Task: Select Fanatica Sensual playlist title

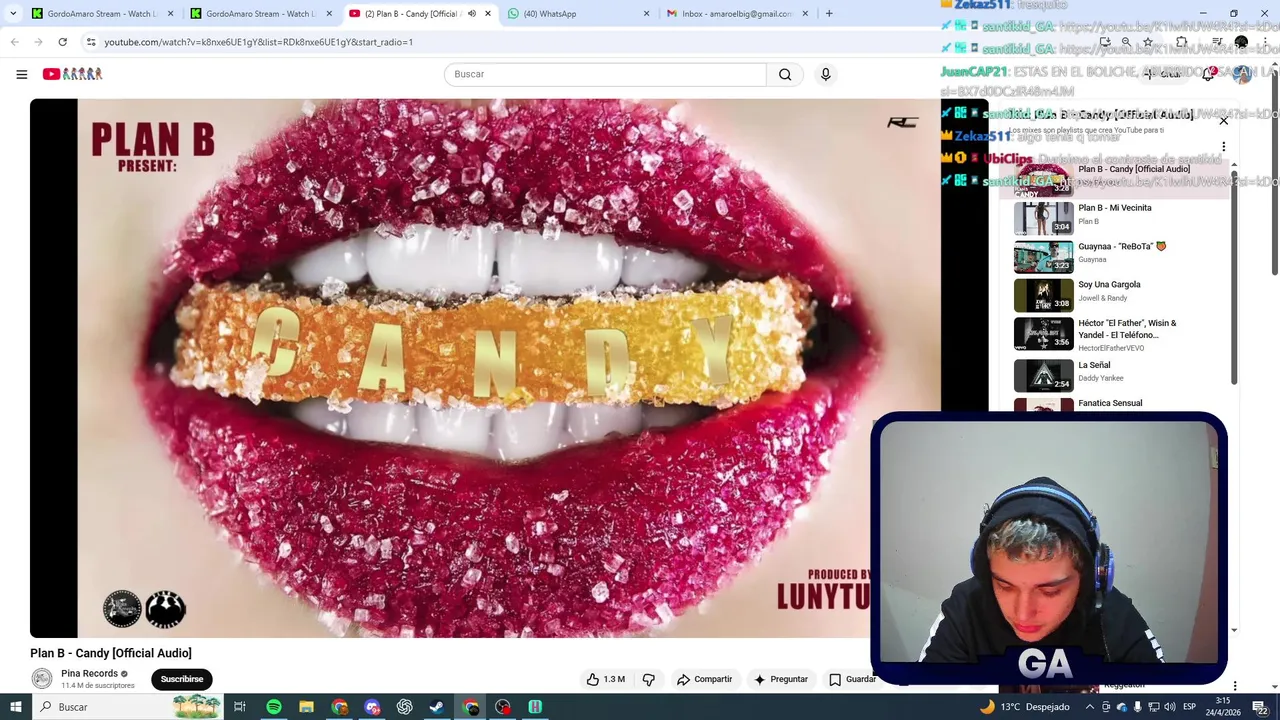Action: point(1110,403)
